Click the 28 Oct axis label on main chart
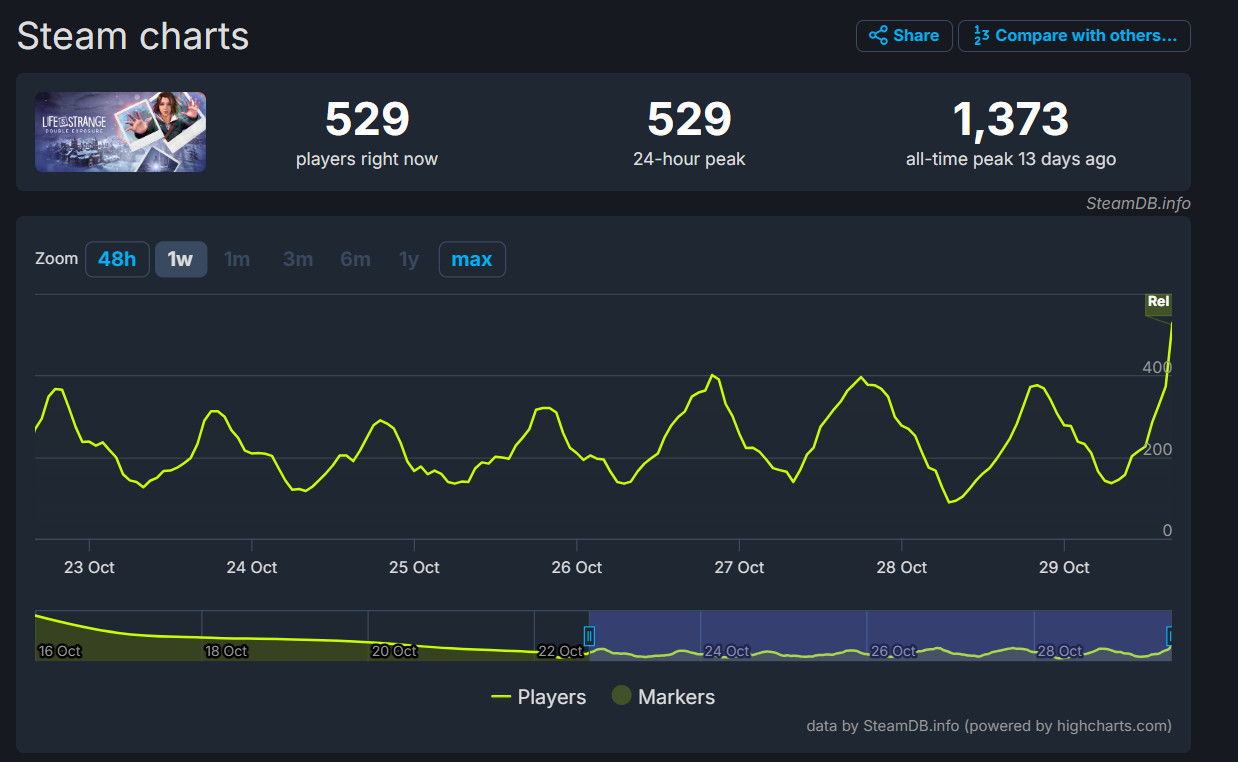Viewport: 1238px width, 762px height. pos(902,567)
